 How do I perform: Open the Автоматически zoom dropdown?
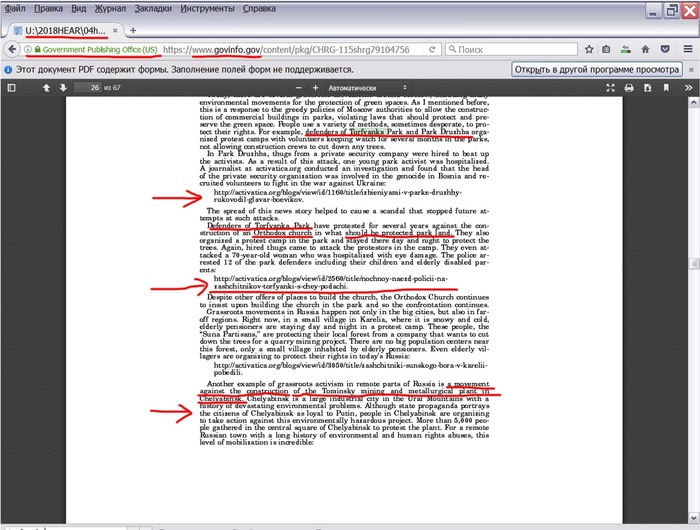(367, 88)
